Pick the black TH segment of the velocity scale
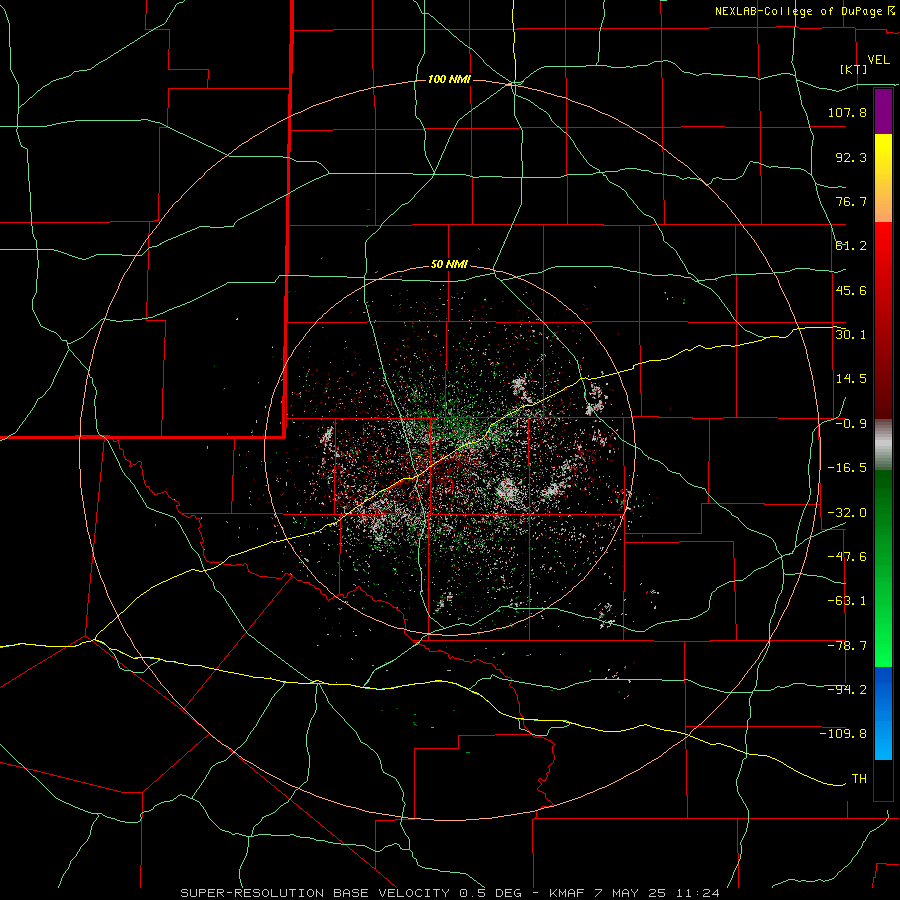 [883, 779]
